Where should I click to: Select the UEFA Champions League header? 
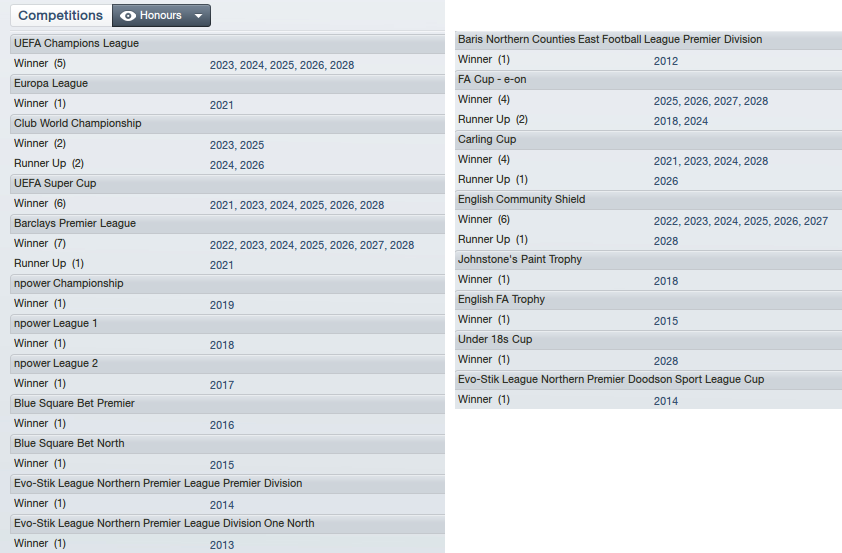[227, 43]
